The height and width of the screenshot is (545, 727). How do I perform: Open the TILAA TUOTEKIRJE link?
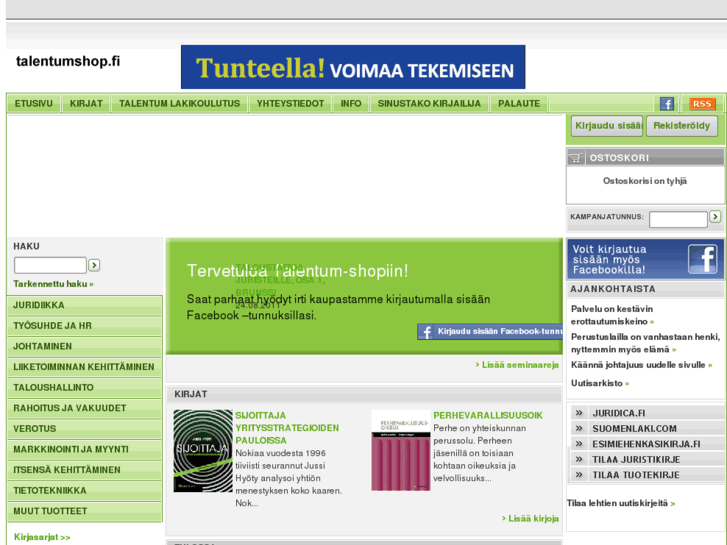(636, 475)
